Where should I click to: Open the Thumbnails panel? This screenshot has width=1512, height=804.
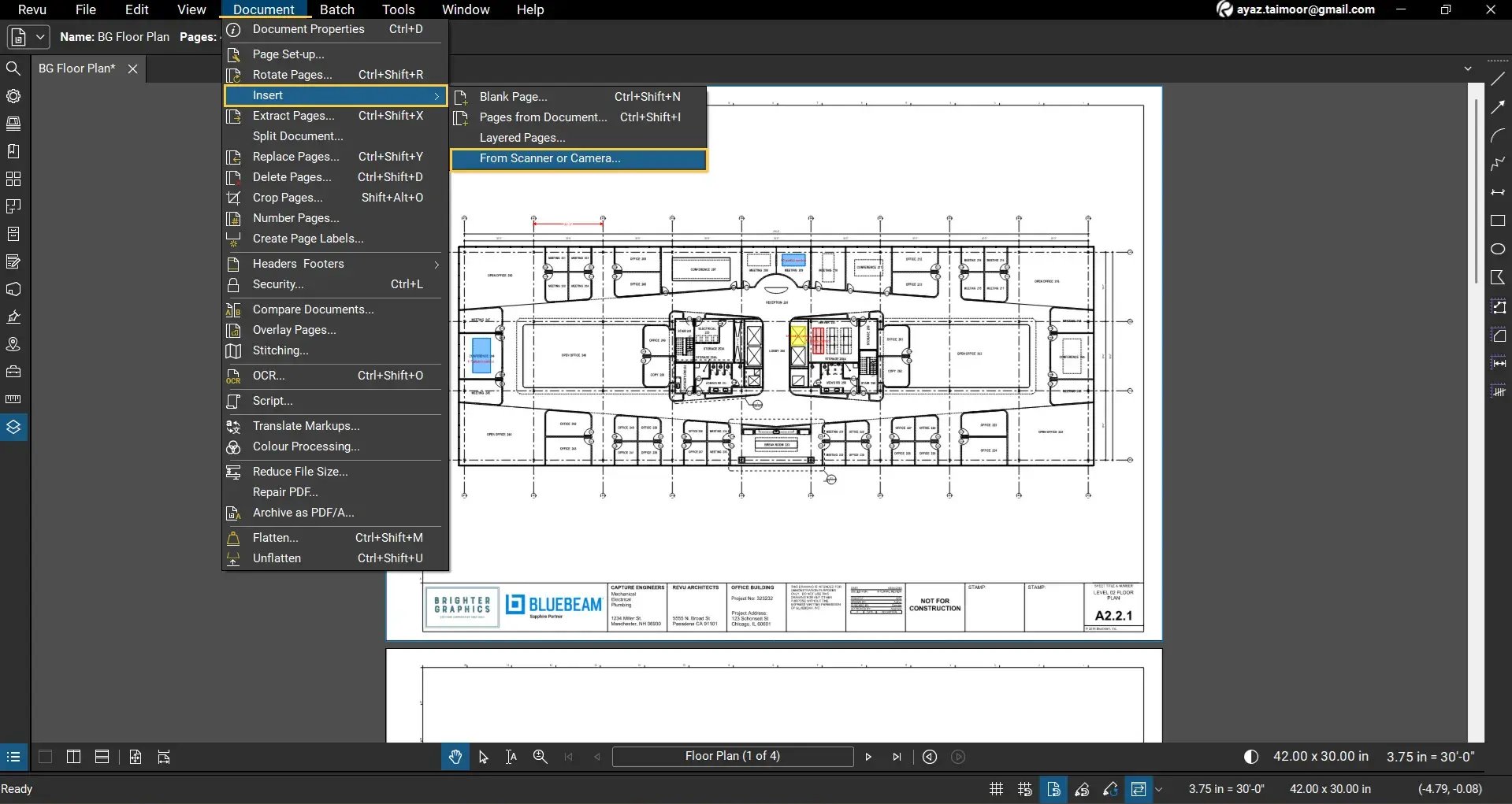point(13,178)
